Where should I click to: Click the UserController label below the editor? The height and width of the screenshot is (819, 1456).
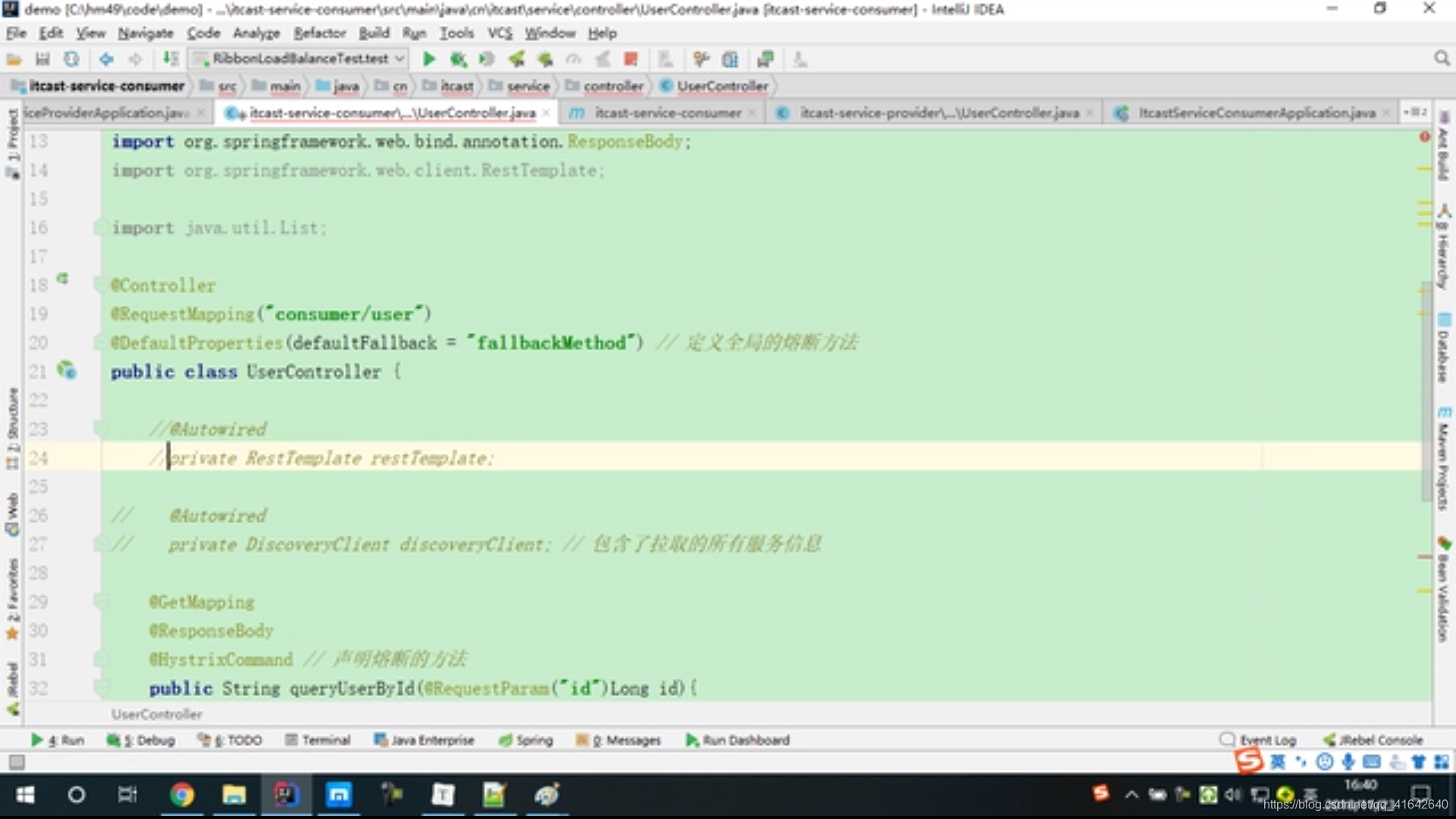point(157,714)
